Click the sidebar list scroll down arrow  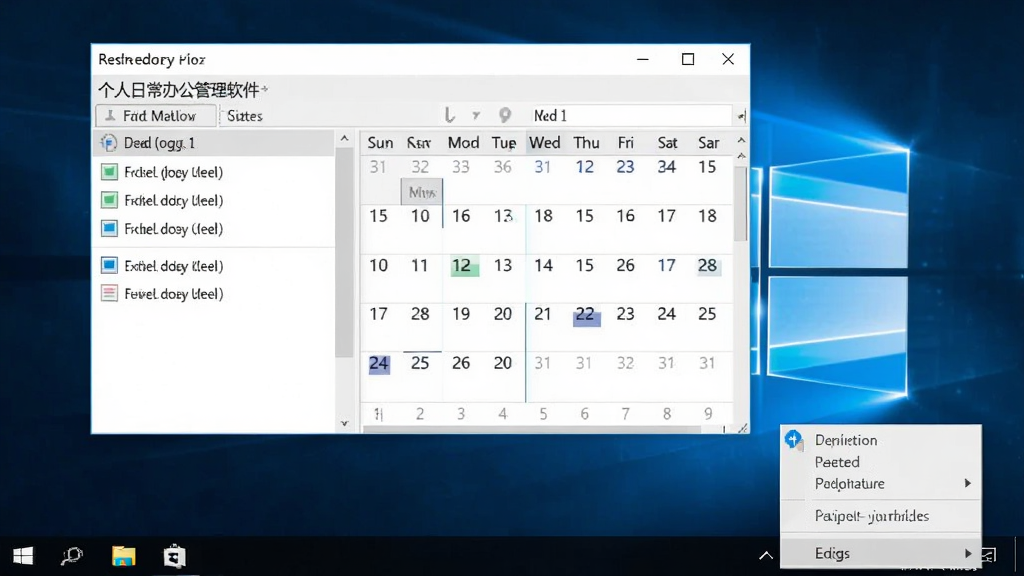[345, 423]
